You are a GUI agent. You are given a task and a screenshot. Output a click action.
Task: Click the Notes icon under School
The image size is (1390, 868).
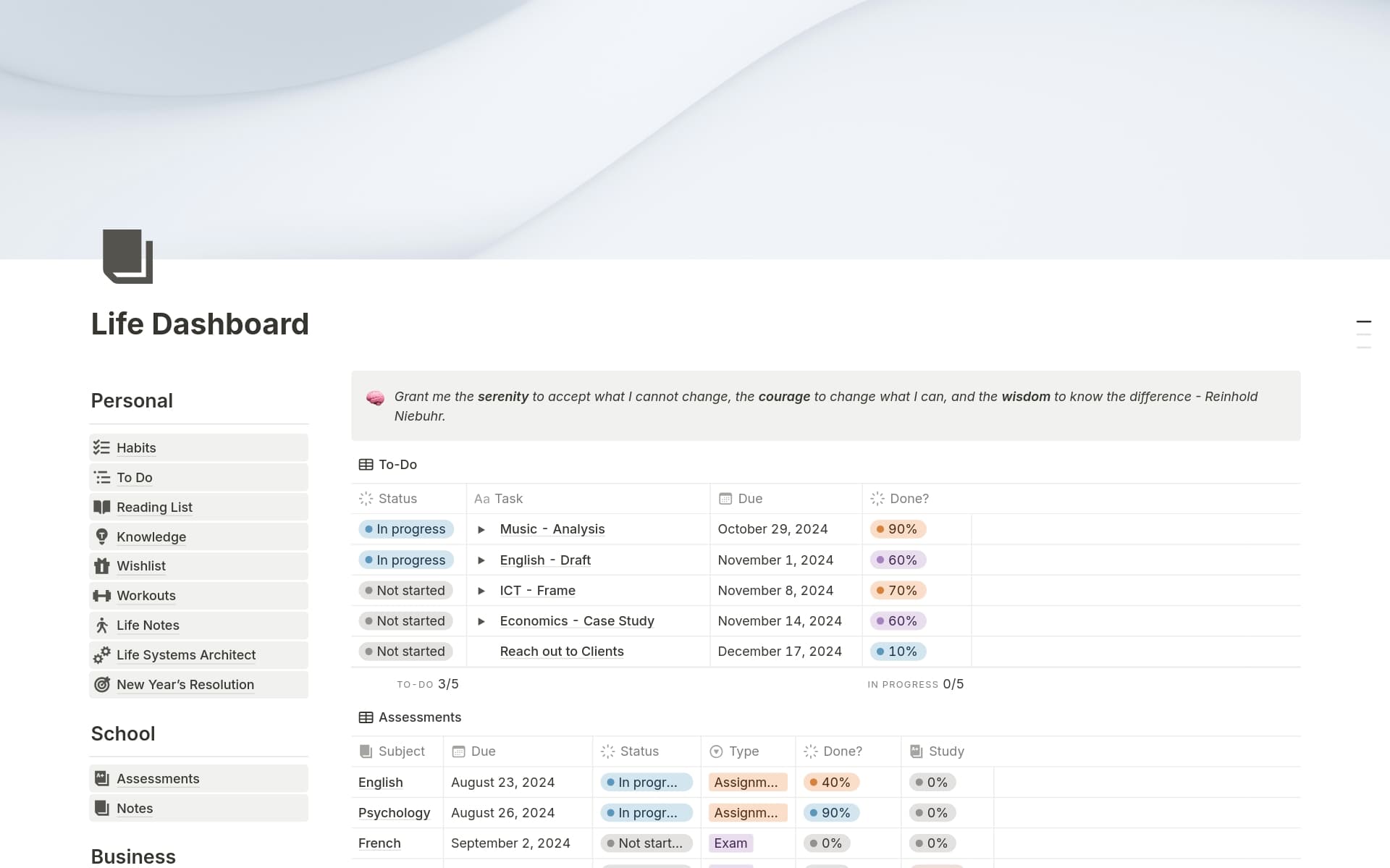101,809
